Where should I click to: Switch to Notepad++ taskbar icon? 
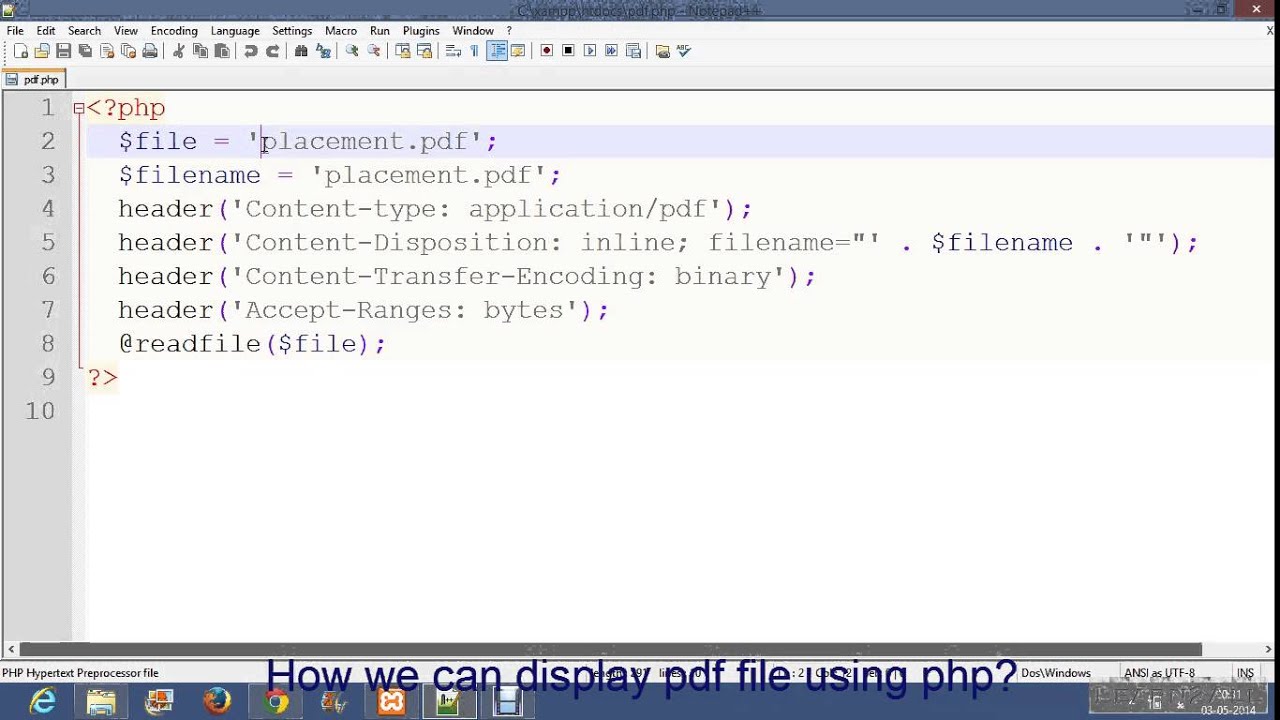[x=449, y=702]
